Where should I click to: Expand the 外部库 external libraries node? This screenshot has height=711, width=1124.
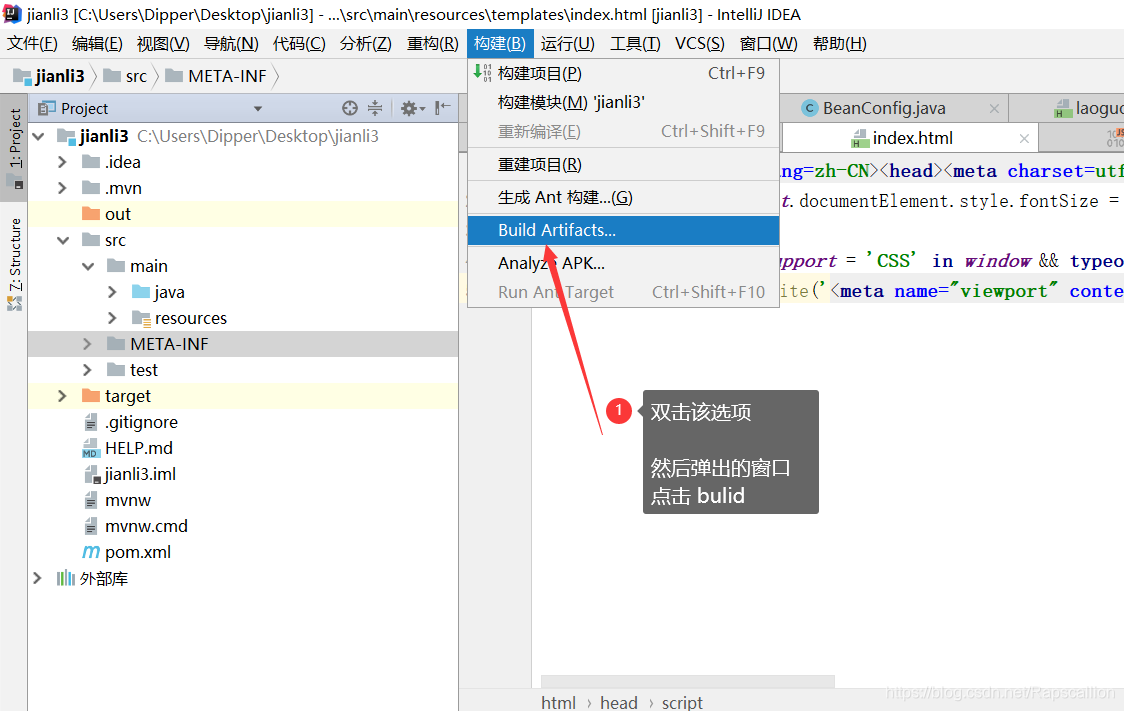(x=37, y=578)
